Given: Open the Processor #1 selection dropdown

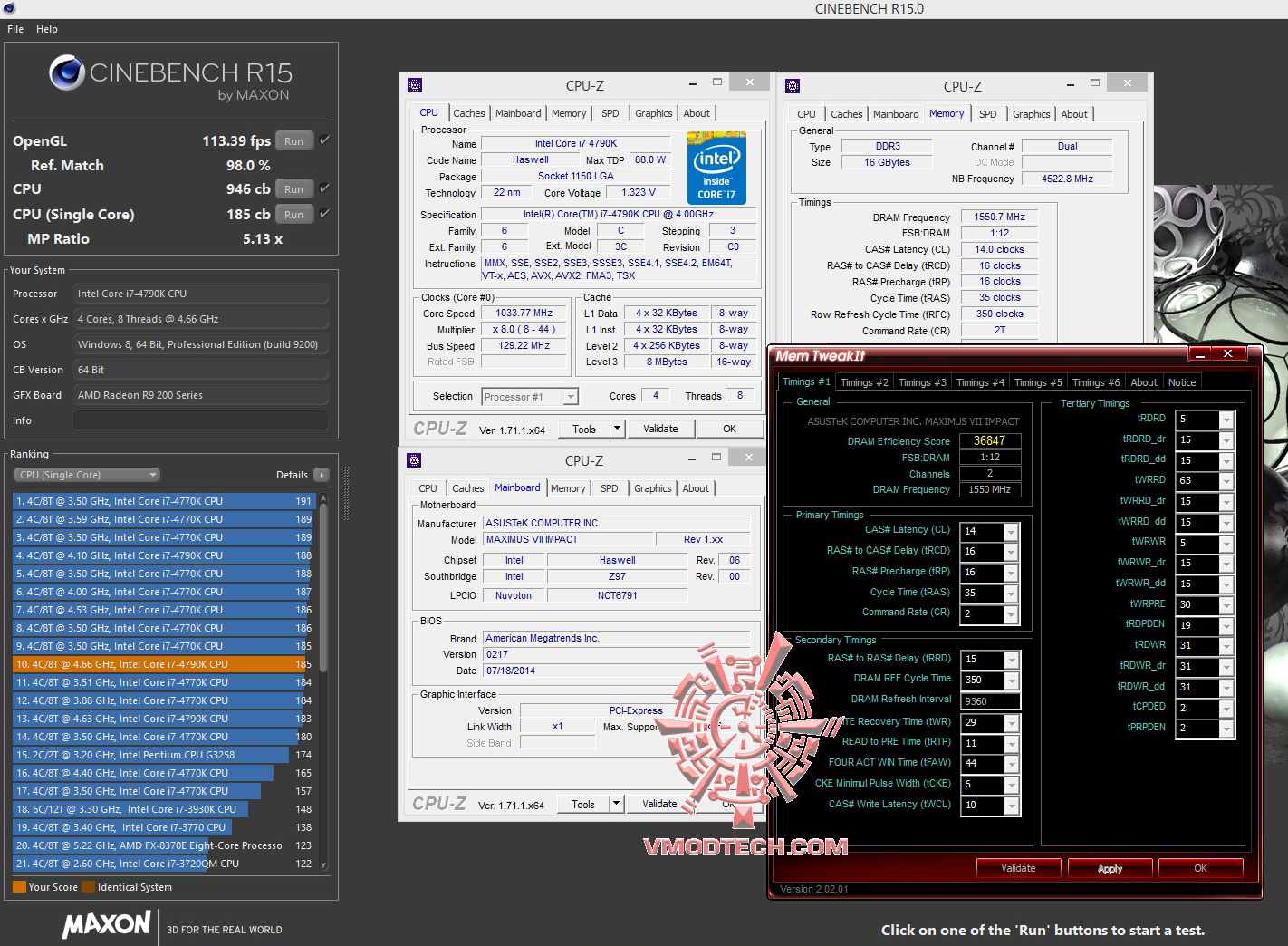Looking at the screenshot, I should [530, 397].
